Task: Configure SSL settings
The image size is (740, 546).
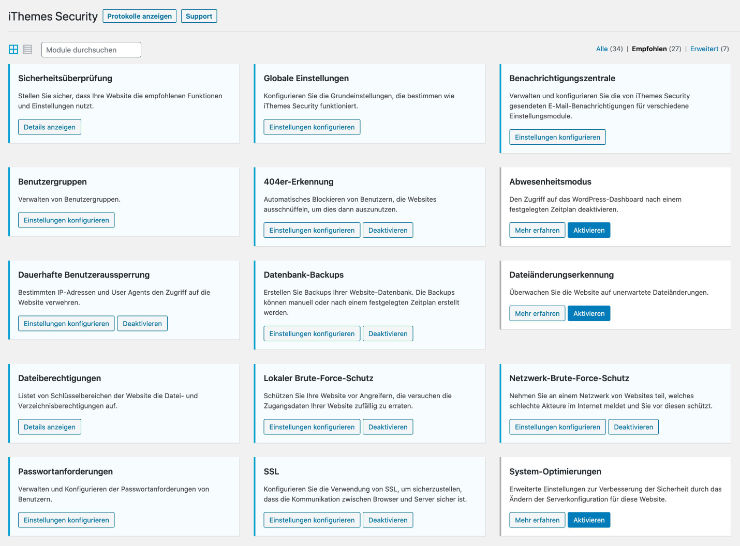Action: pos(312,520)
